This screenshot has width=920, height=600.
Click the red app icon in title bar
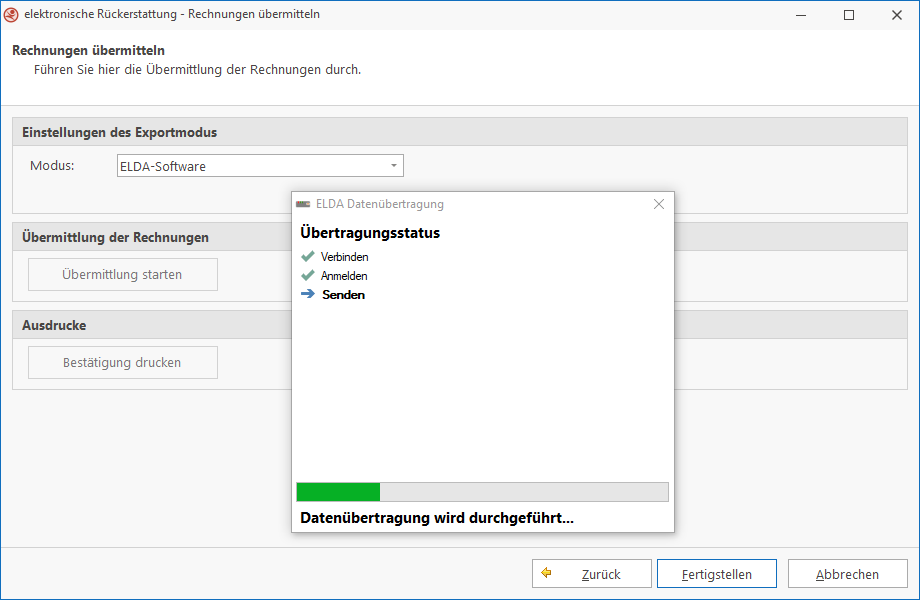(12, 15)
